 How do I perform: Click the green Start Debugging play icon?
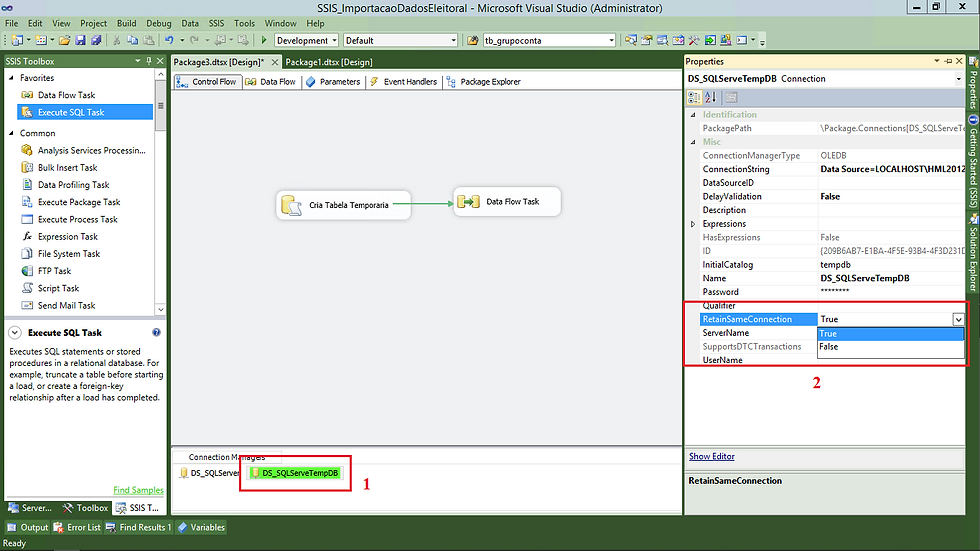click(264, 40)
